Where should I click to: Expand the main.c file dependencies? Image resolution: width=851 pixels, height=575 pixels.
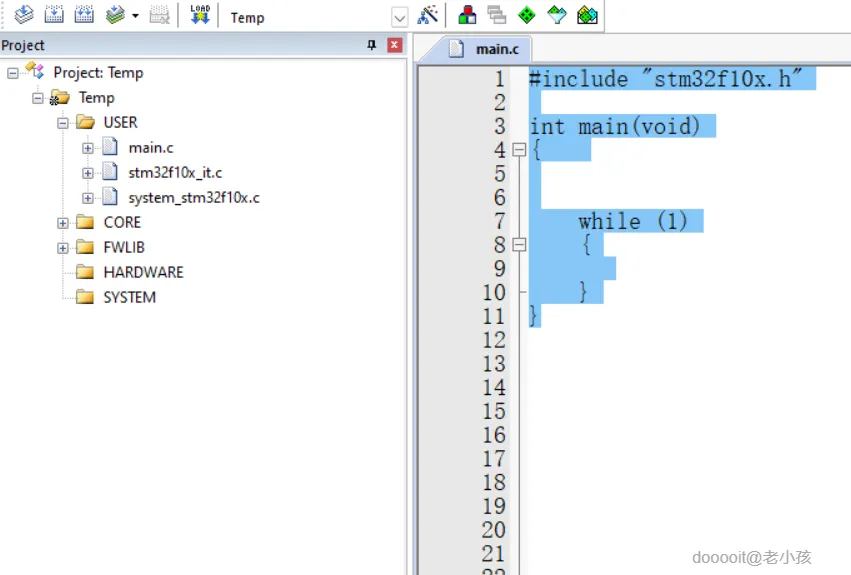[x=87, y=148]
